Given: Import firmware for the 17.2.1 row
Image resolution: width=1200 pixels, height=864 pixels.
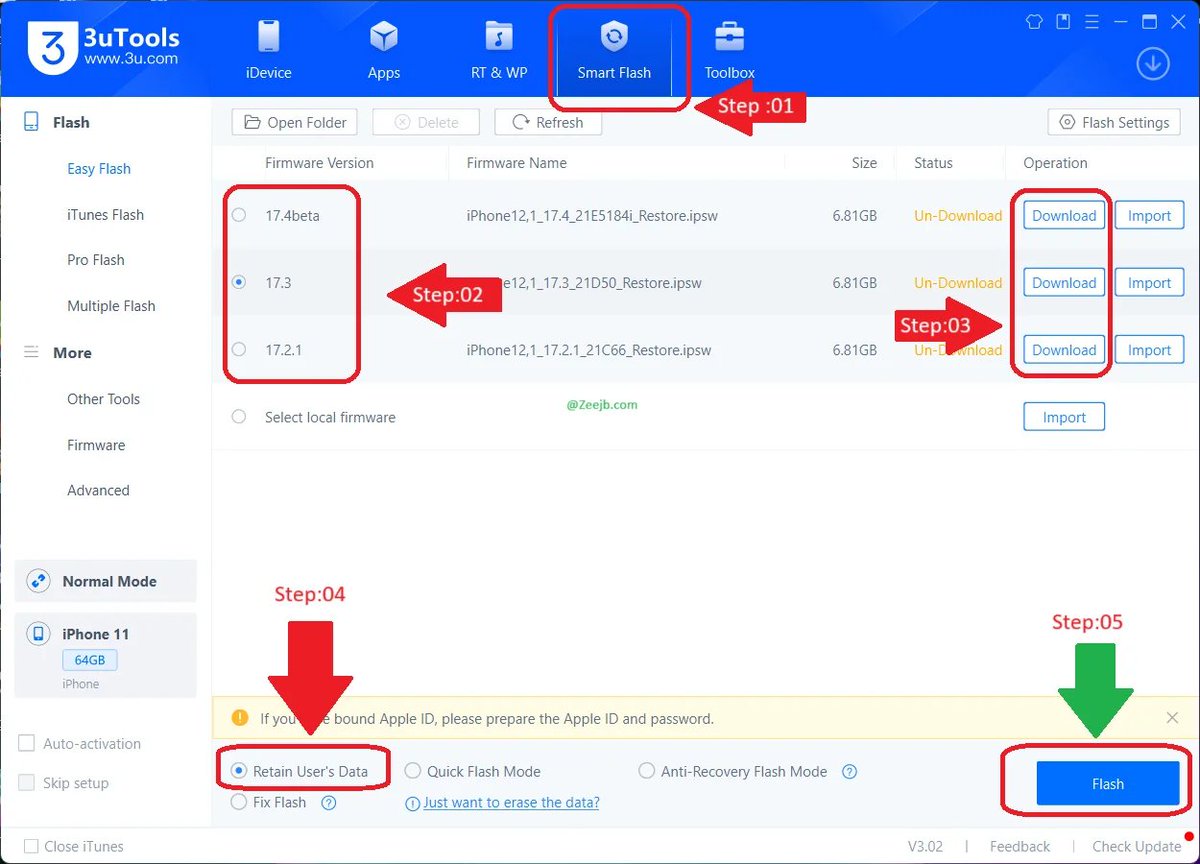Looking at the screenshot, I should coord(1149,350).
